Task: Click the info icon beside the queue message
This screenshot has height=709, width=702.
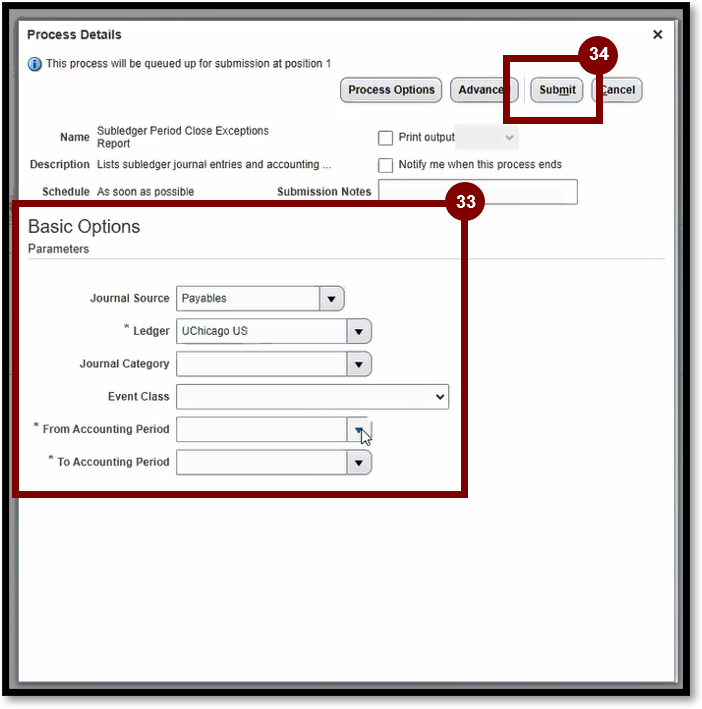Action: pyautogui.click(x=35, y=64)
